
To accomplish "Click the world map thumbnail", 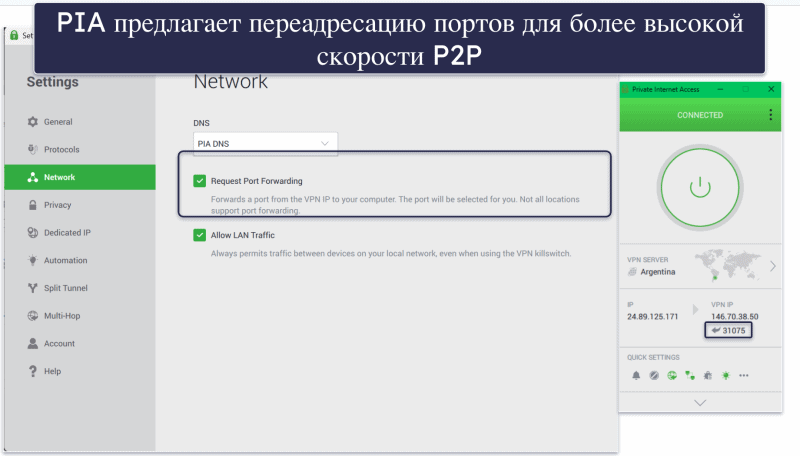I will click(729, 265).
